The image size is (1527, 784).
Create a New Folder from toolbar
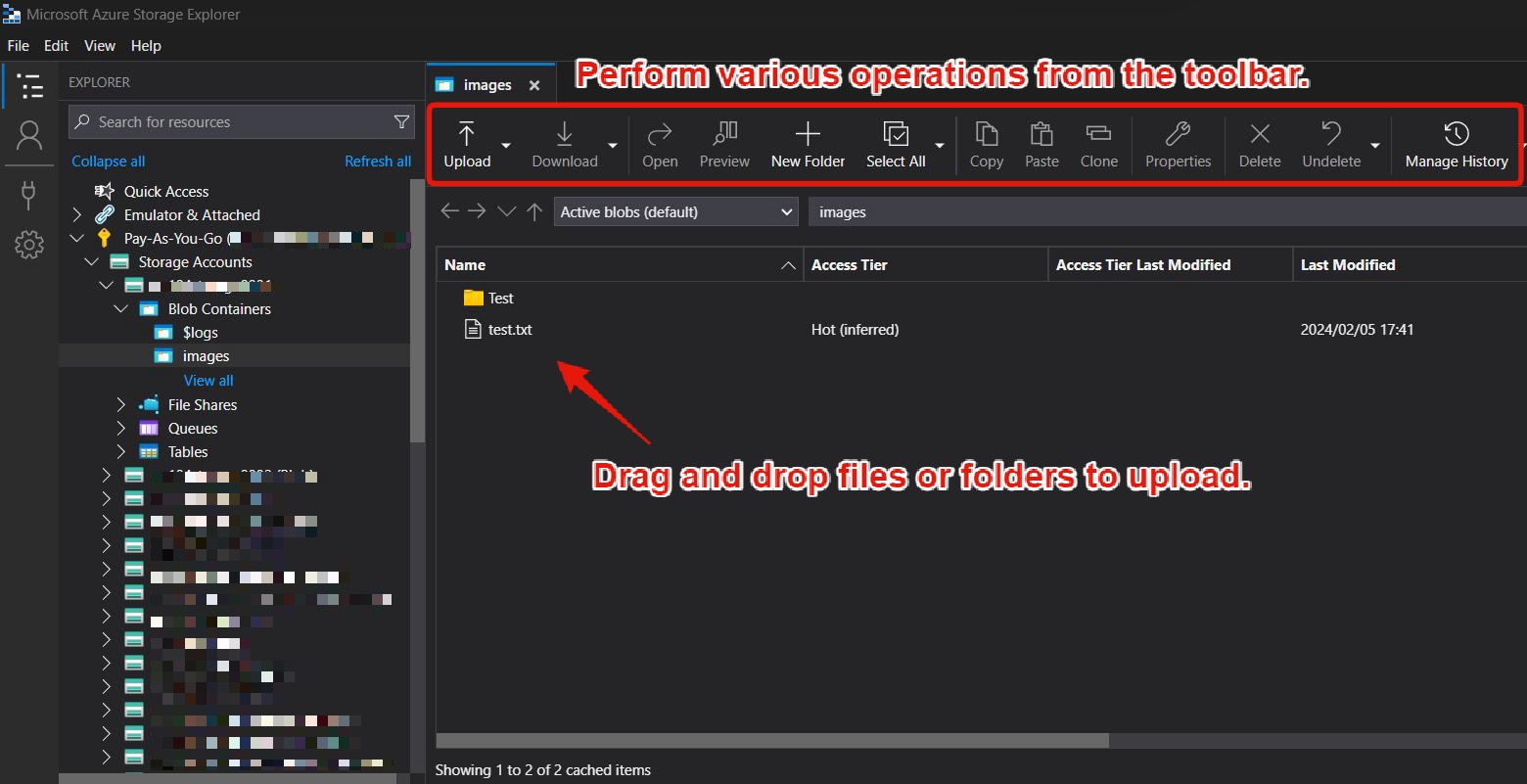point(808,145)
